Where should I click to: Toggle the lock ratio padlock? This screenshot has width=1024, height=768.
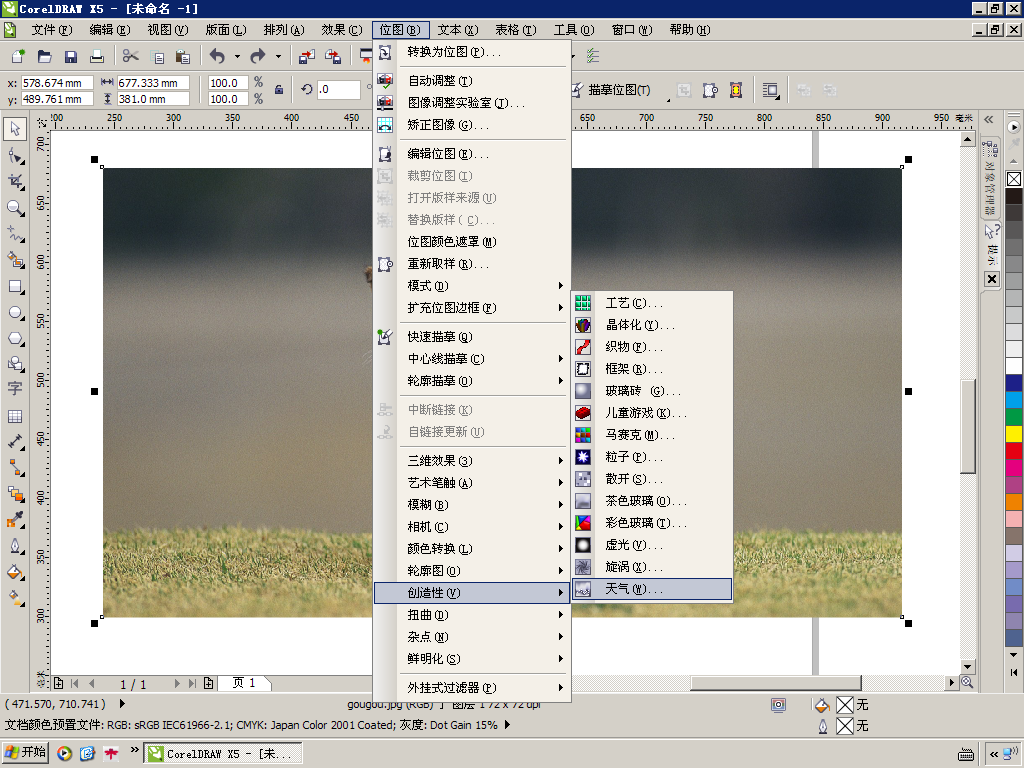[279, 90]
